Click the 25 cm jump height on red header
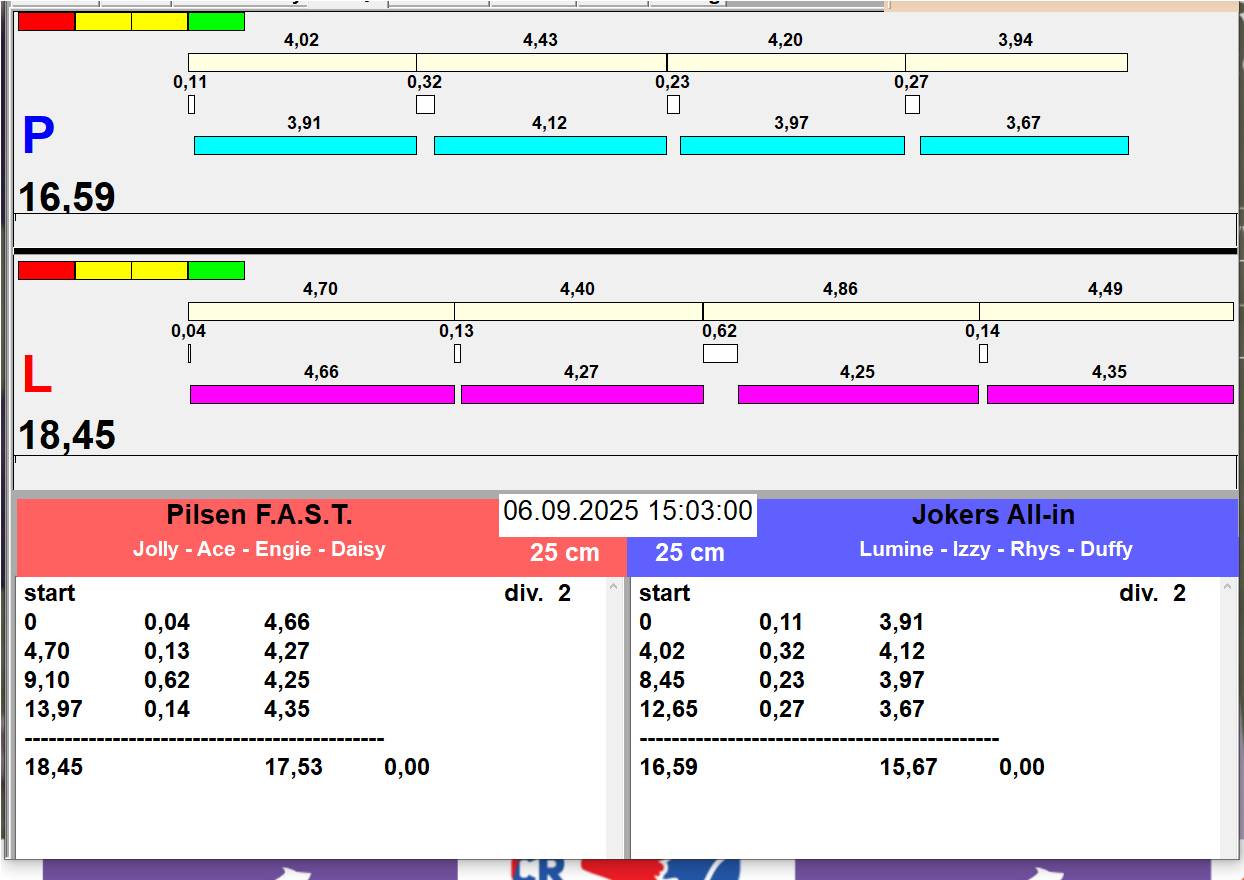Screen dimensions: 1244x880 click(565, 553)
